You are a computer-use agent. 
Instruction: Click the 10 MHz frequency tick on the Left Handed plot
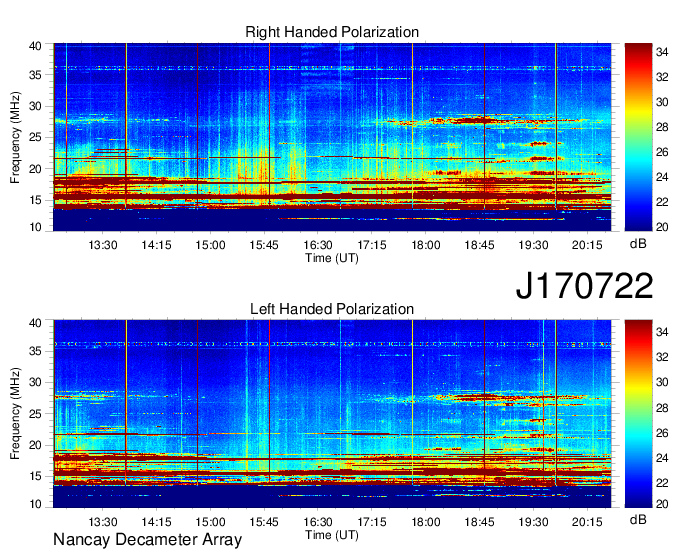point(35,504)
